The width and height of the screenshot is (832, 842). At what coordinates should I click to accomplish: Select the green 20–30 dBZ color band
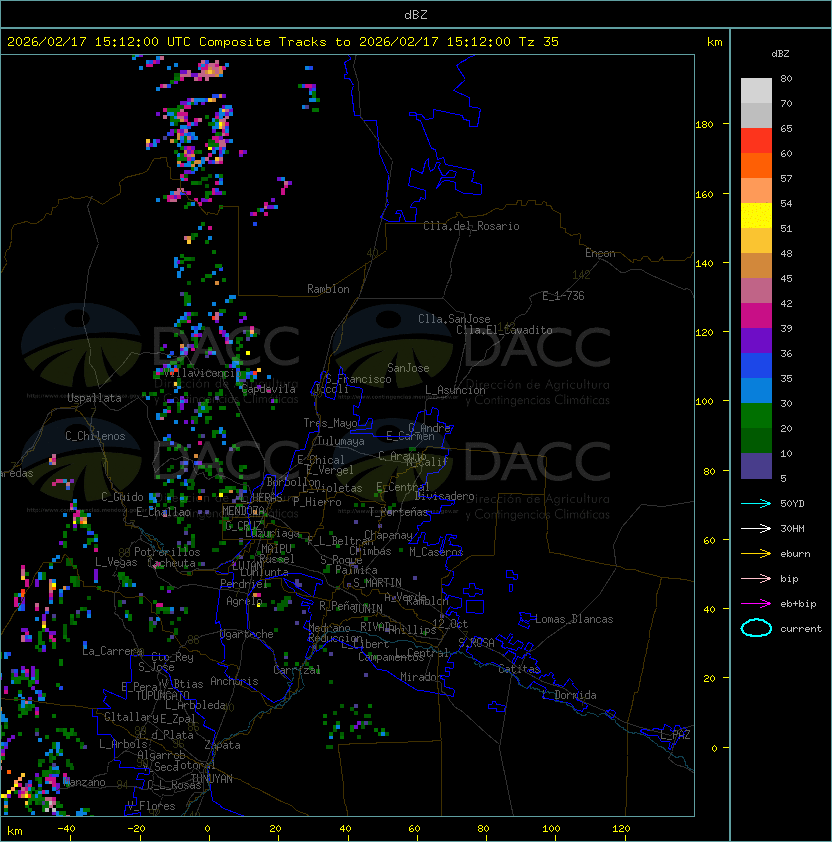pyautogui.click(x=756, y=416)
